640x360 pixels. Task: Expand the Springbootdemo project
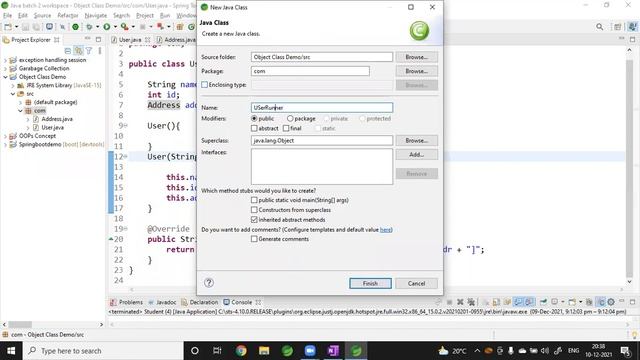coord(5,144)
